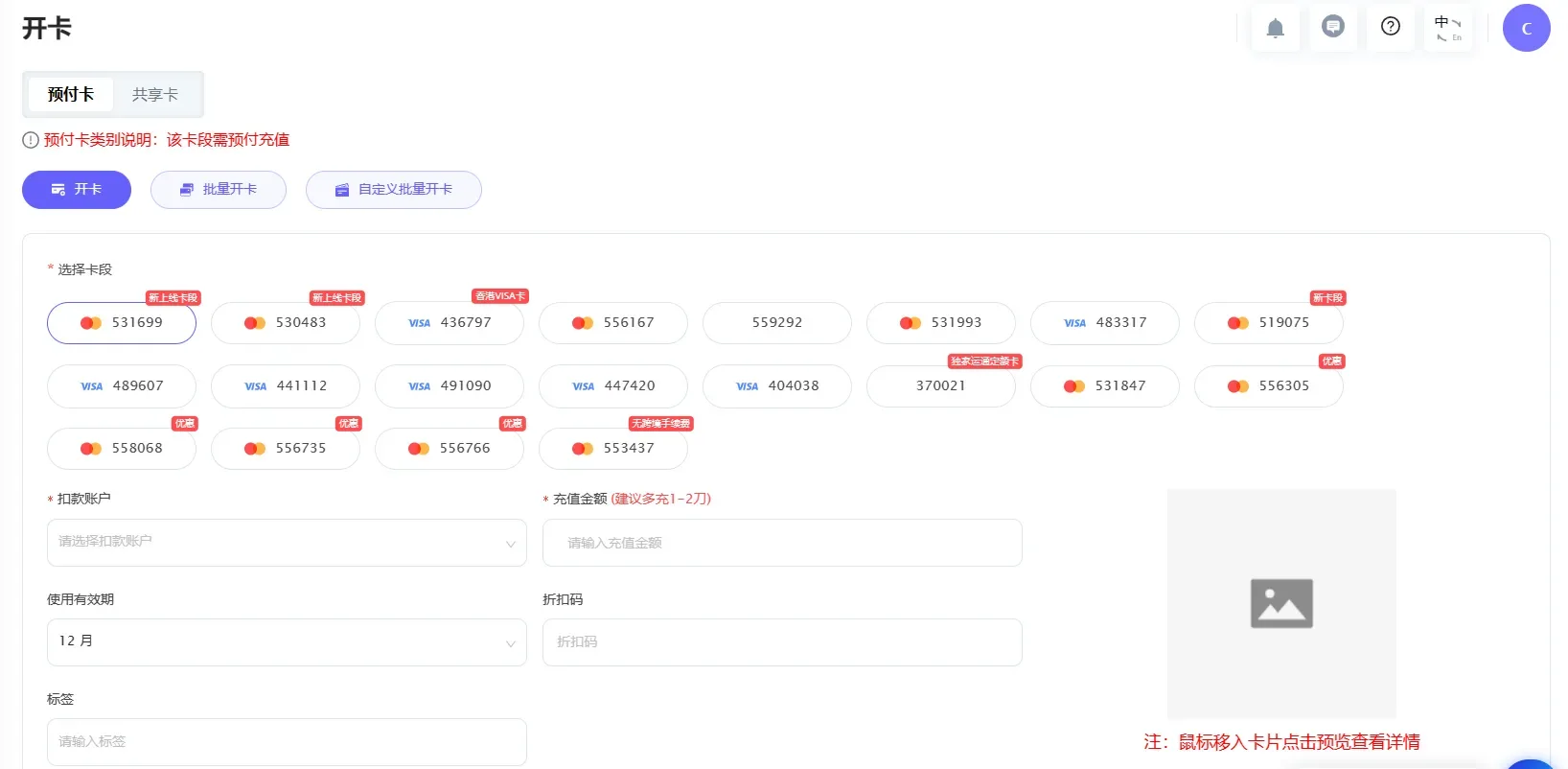Viewport: 1568px width, 769px height.
Task: Open the notifications bell icon
Action: pos(1276,28)
